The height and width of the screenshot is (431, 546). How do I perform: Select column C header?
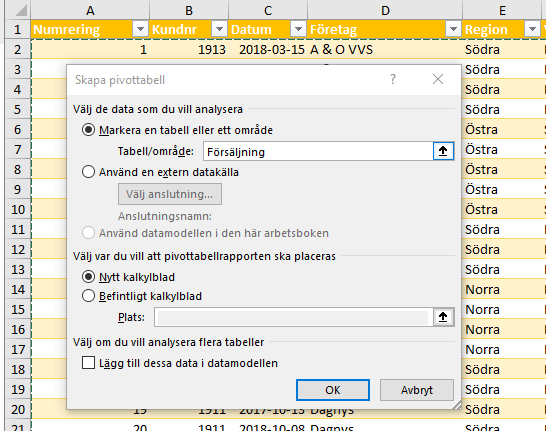268,10
